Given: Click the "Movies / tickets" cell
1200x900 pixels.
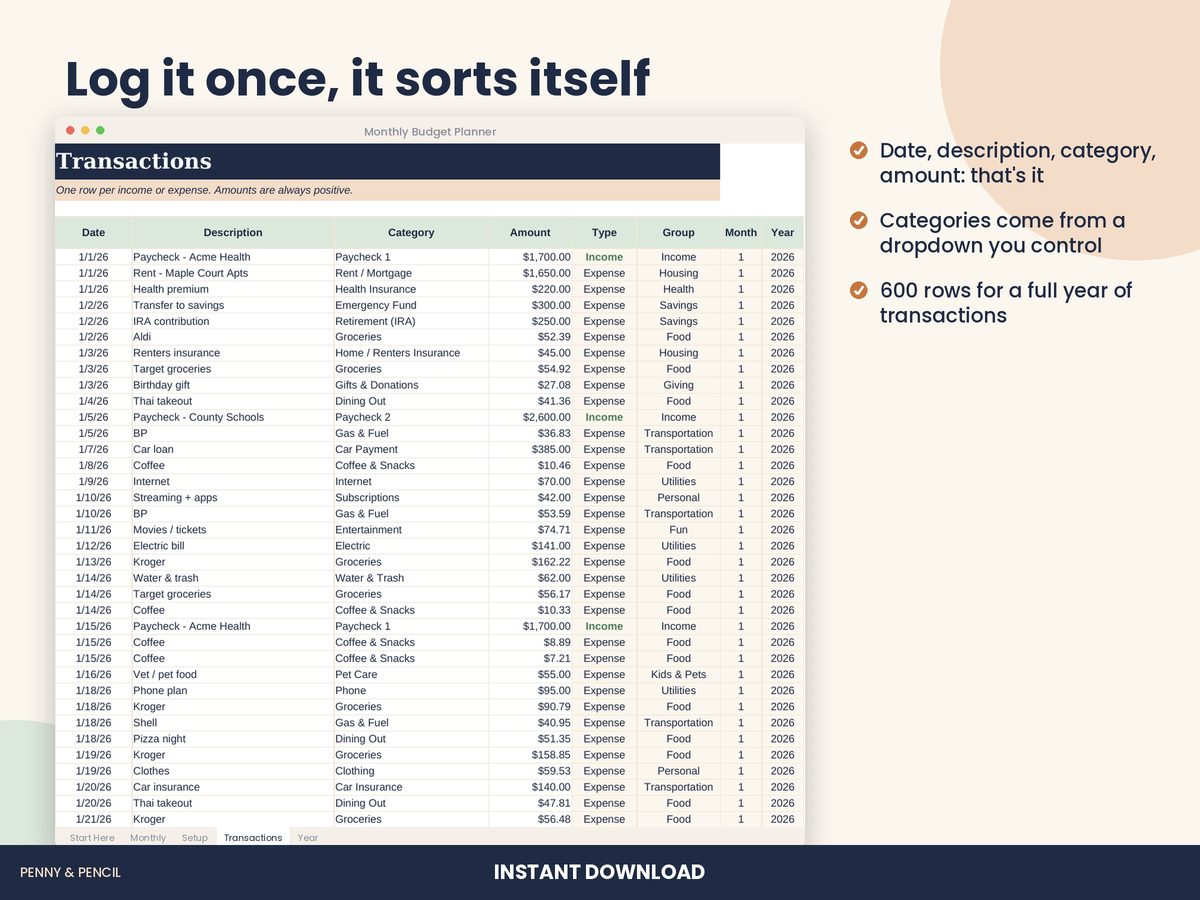Looking at the screenshot, I should (x=233, y=530).
